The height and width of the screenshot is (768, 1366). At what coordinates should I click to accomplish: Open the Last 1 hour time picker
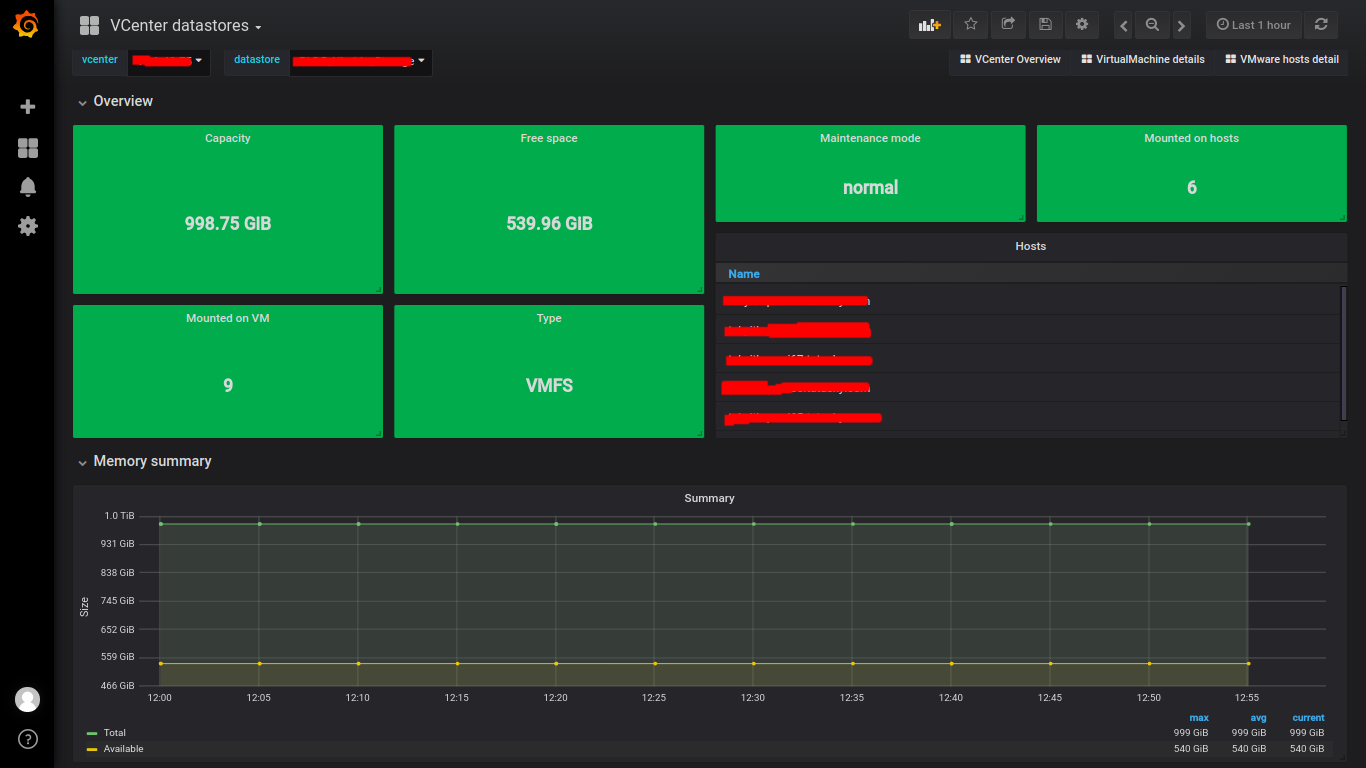pyautogui.click(x=1254, y=25)
